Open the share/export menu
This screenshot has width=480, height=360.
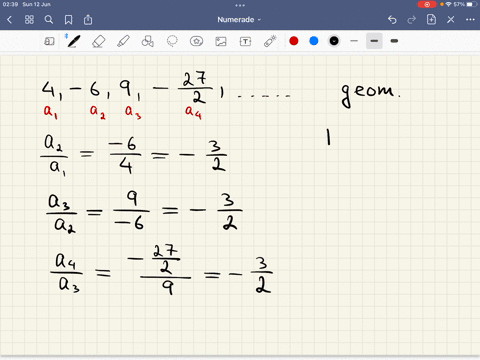(x=88, y=20)
